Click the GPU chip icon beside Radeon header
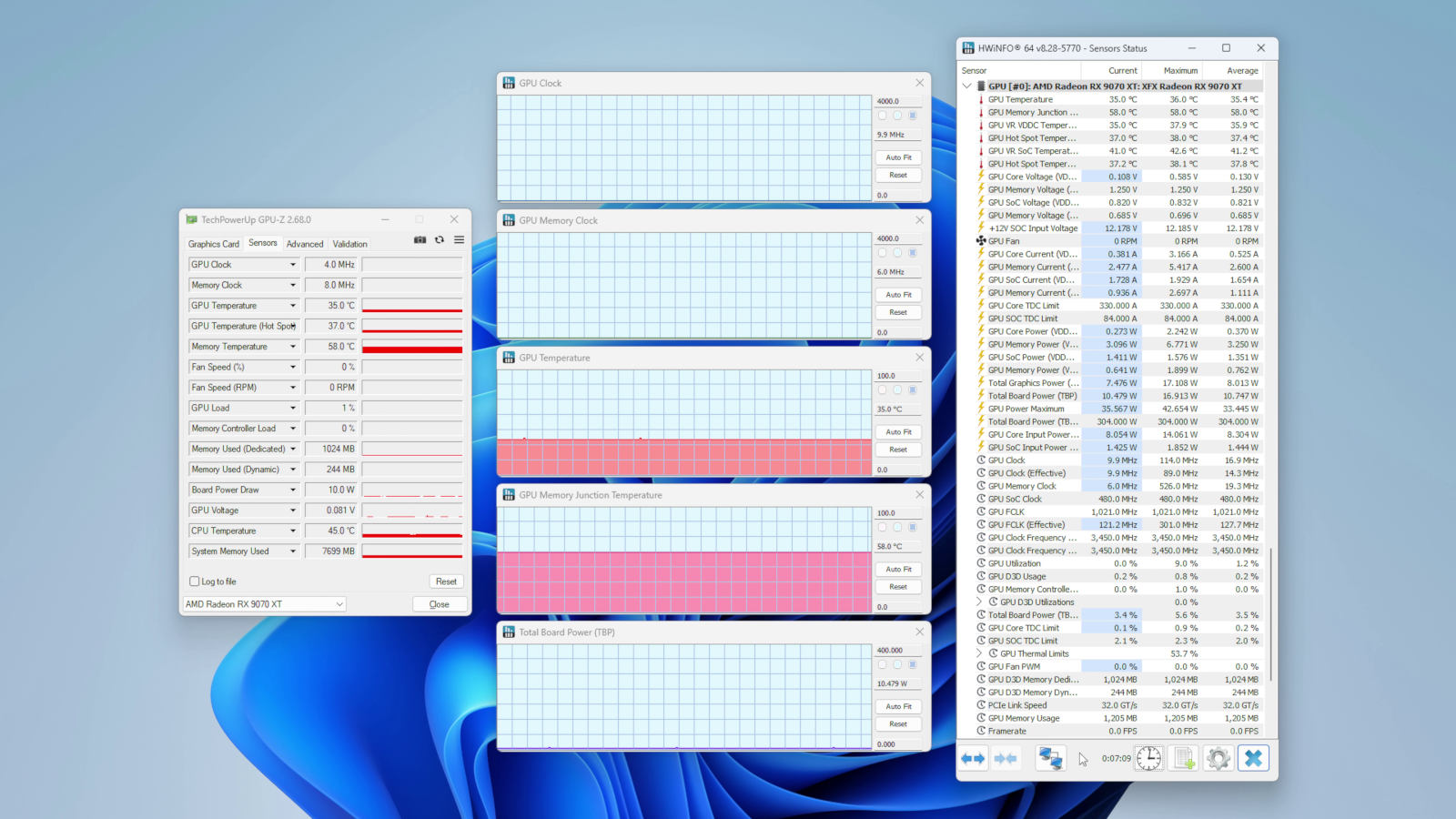Image resolution: width=1456 pixels, height=819 pixels. pyautogui.click(x=981, y=86)
